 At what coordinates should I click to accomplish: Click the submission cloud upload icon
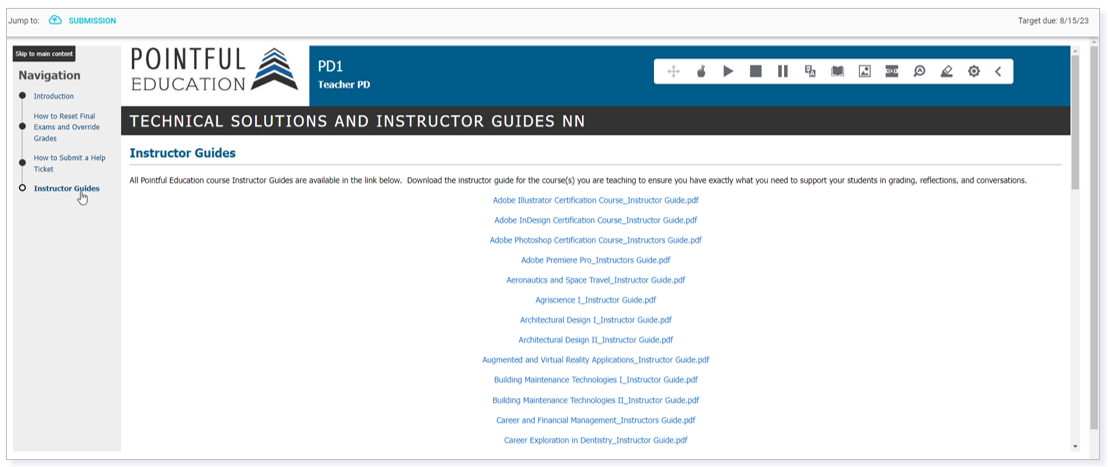tap(55, 20)
